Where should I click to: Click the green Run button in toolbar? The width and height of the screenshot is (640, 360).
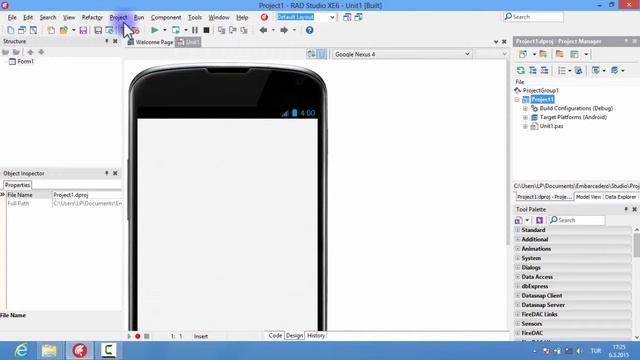[154, 30]
